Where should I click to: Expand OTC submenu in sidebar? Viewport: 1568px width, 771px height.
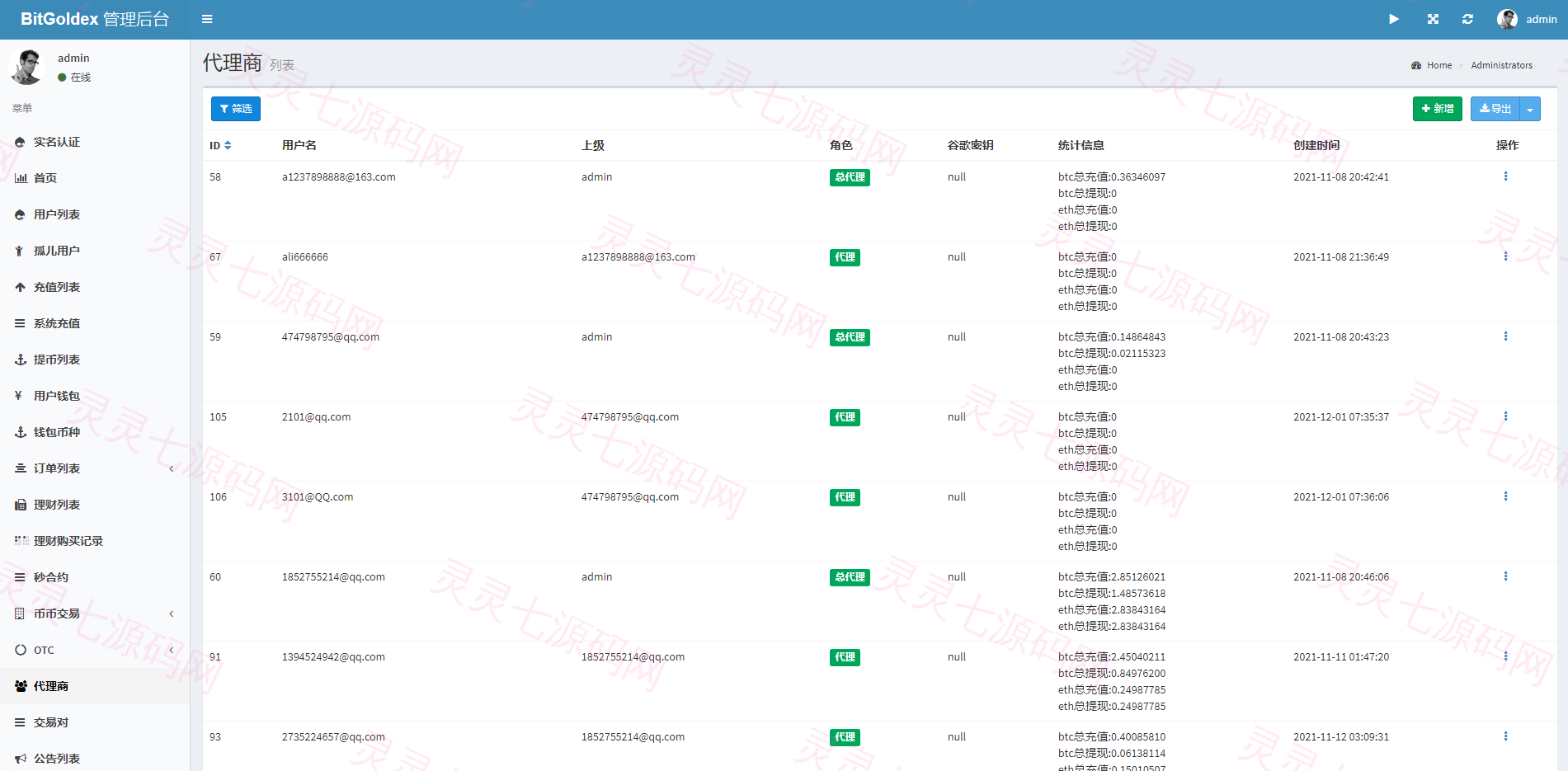pos(95,650)
